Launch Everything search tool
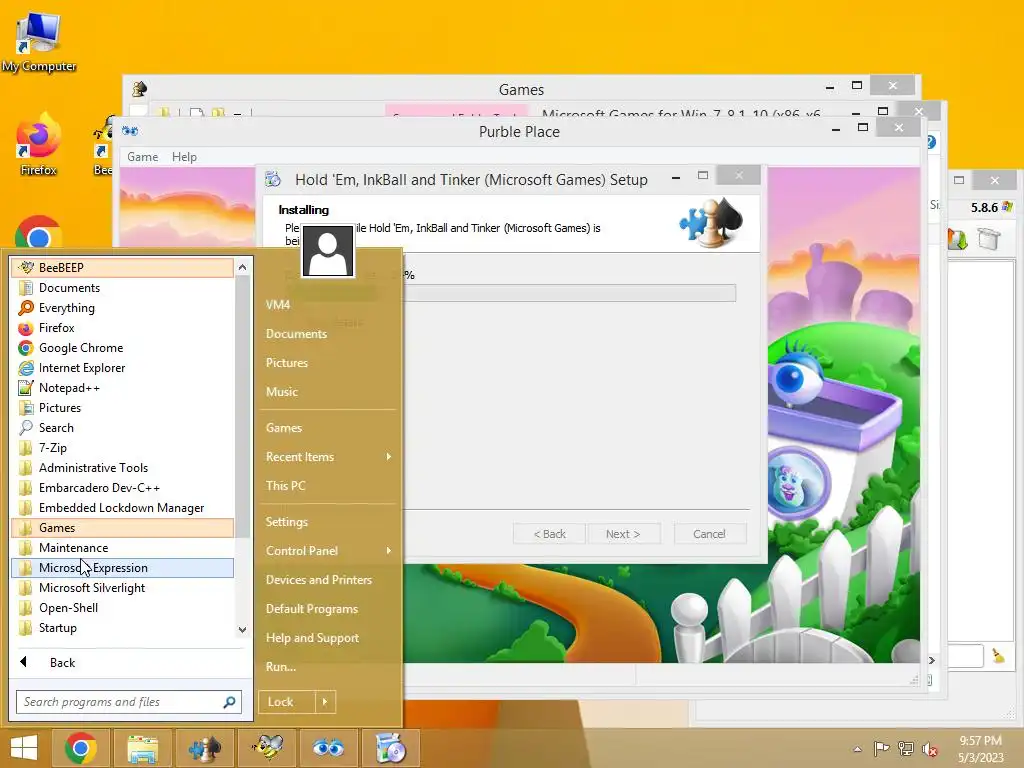Viewport: 1024px width, 768px height. [122, 308]
